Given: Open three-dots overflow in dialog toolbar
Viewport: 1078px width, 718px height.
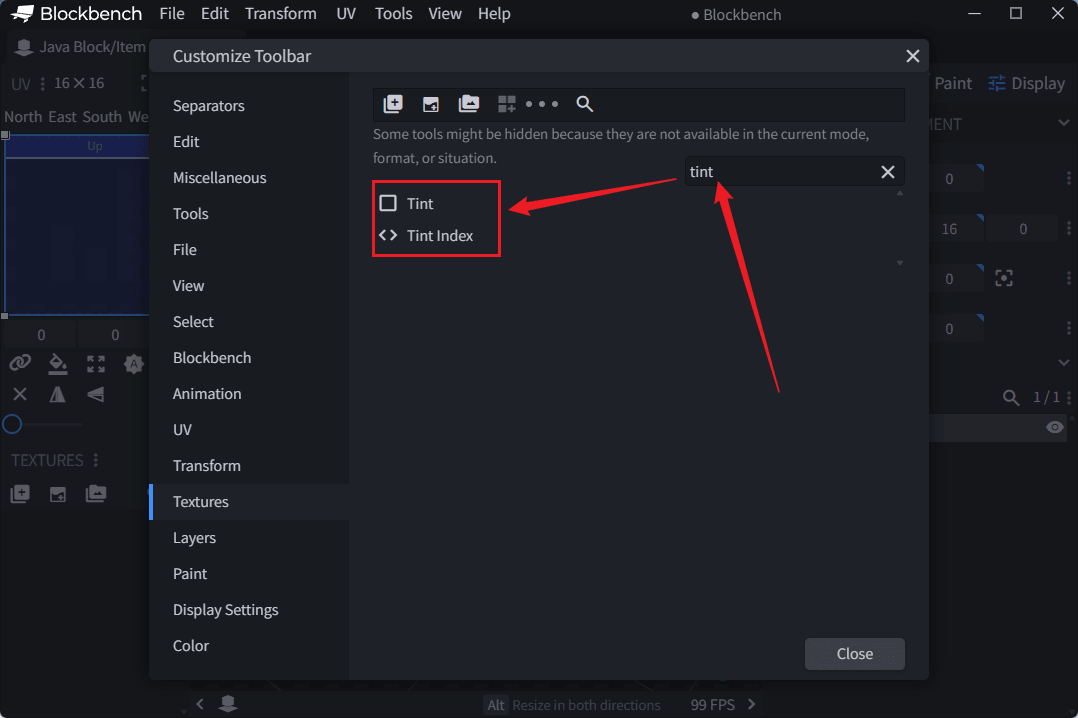Looking at the screenshot, I should tap(542, 104).
